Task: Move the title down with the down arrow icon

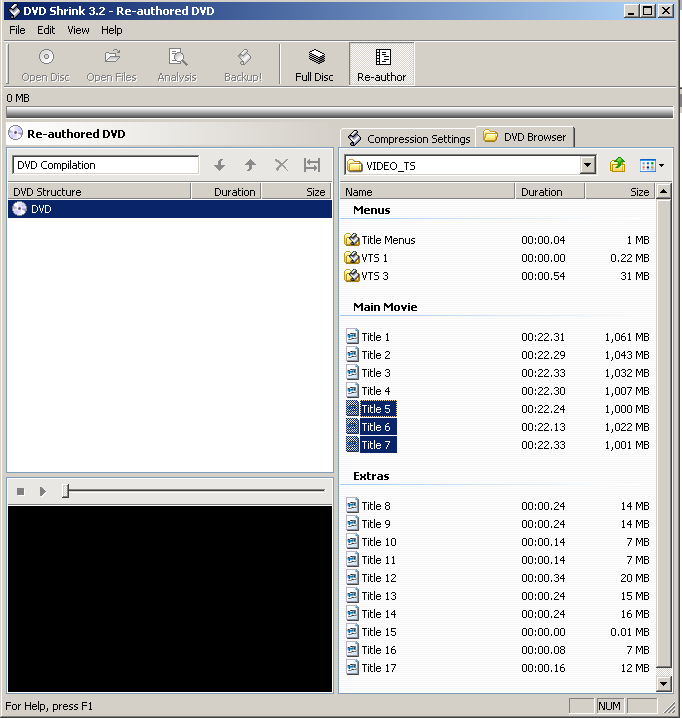Action: 220,165
